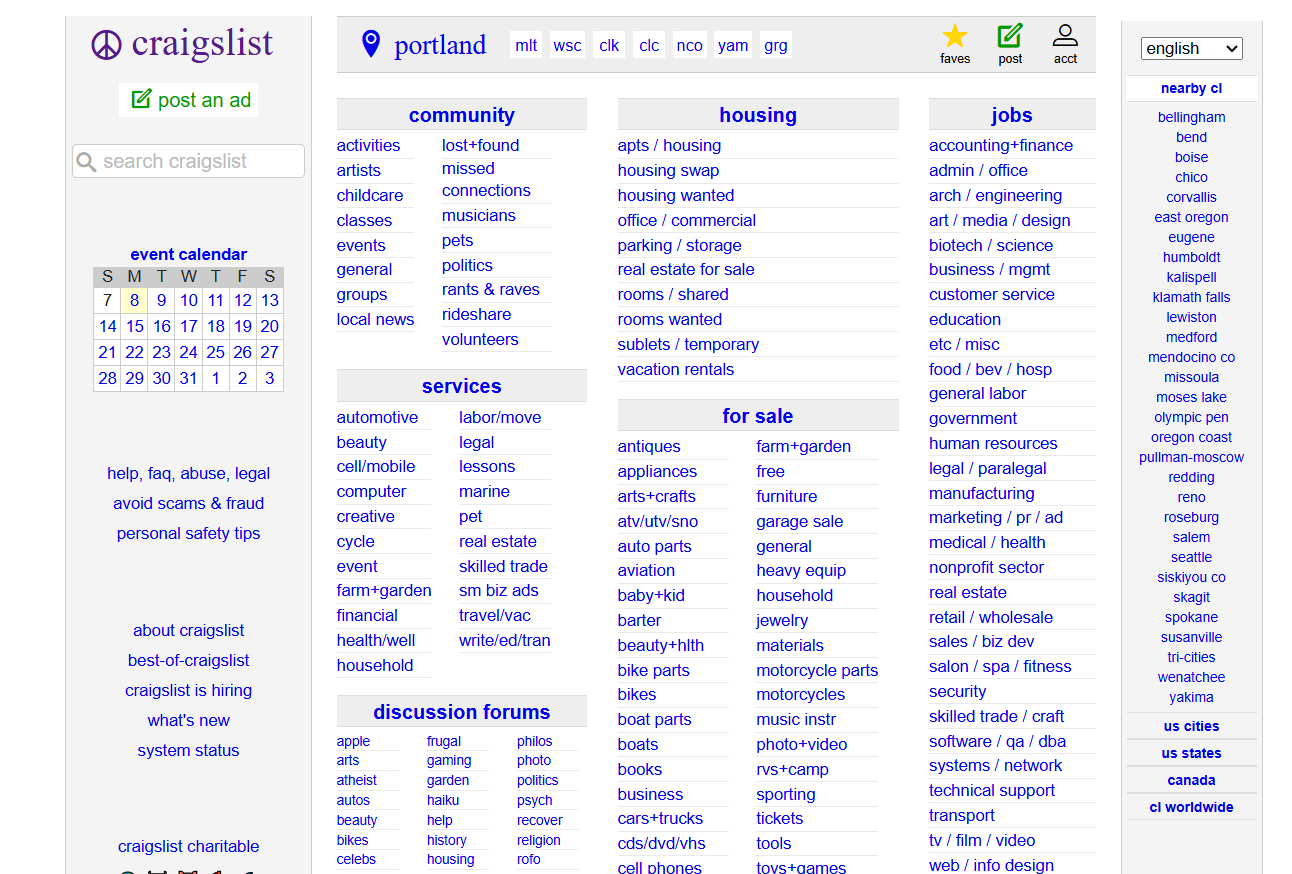The image size is (1292, 874).
Task: View accounting+finance jobs
Action: tap(1001, 146)
